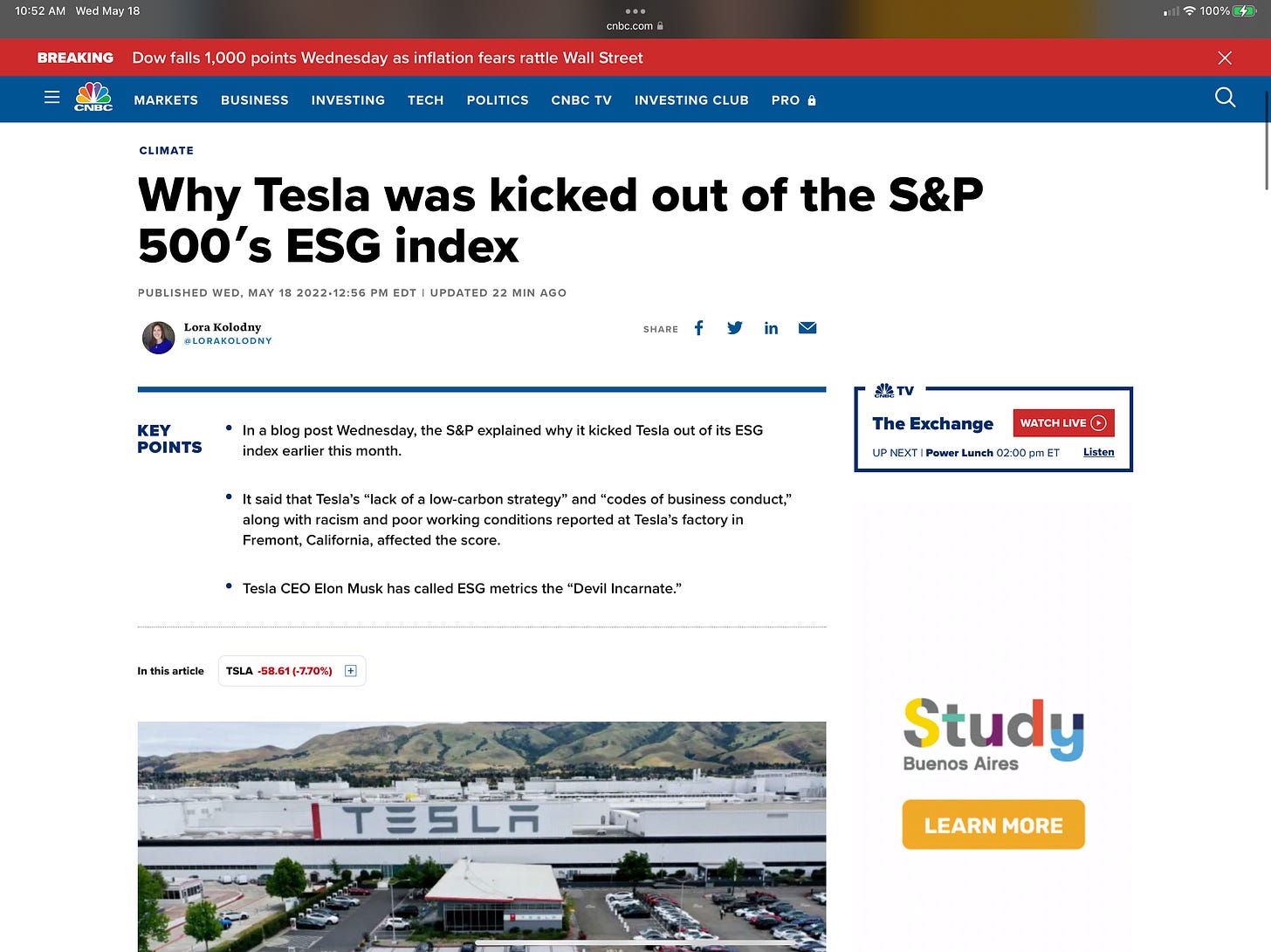Share article on Twitter

pos(735,328)
